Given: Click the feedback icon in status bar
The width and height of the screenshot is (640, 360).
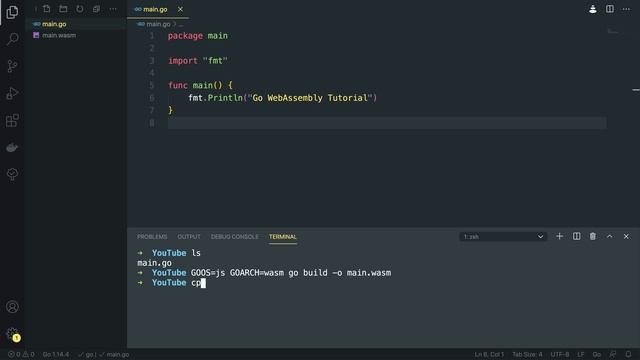Looking at the screenshot, I should [613, 354].
